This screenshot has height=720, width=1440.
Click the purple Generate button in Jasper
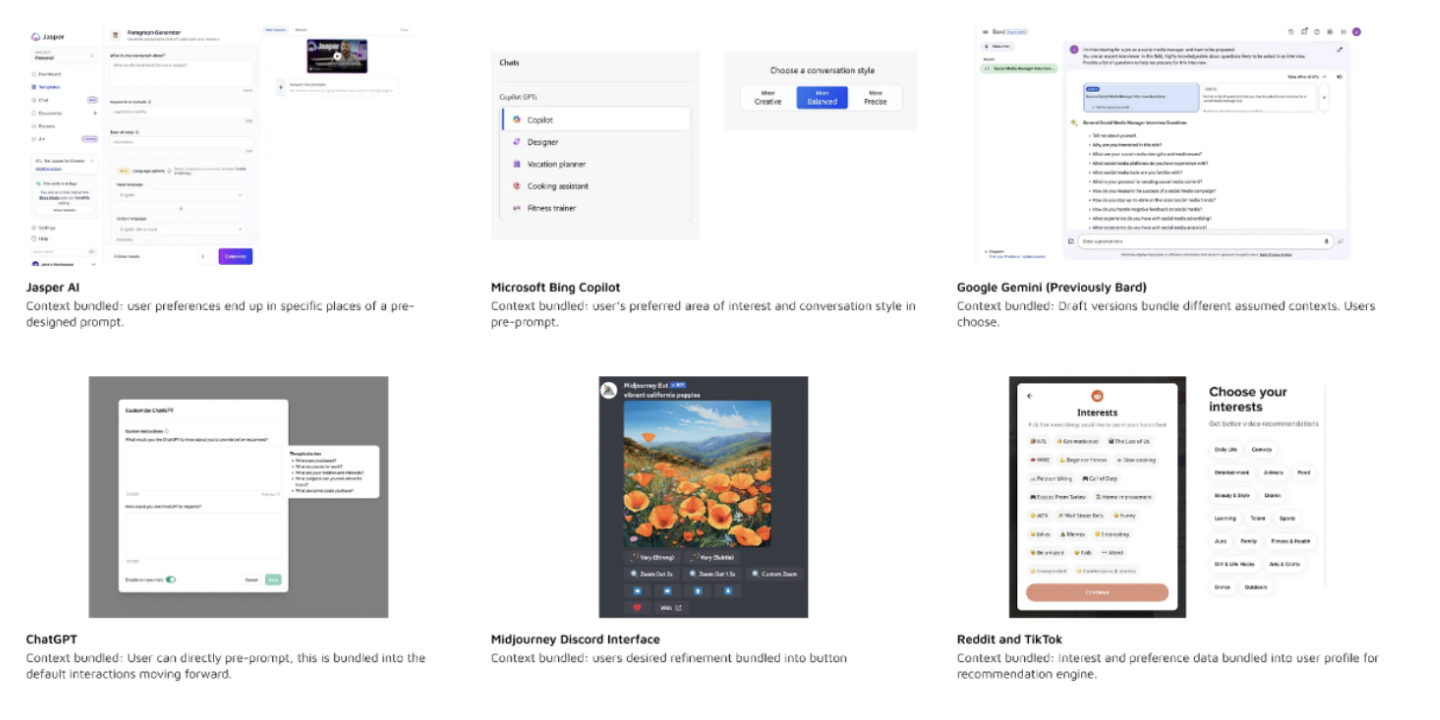point(235,256)
